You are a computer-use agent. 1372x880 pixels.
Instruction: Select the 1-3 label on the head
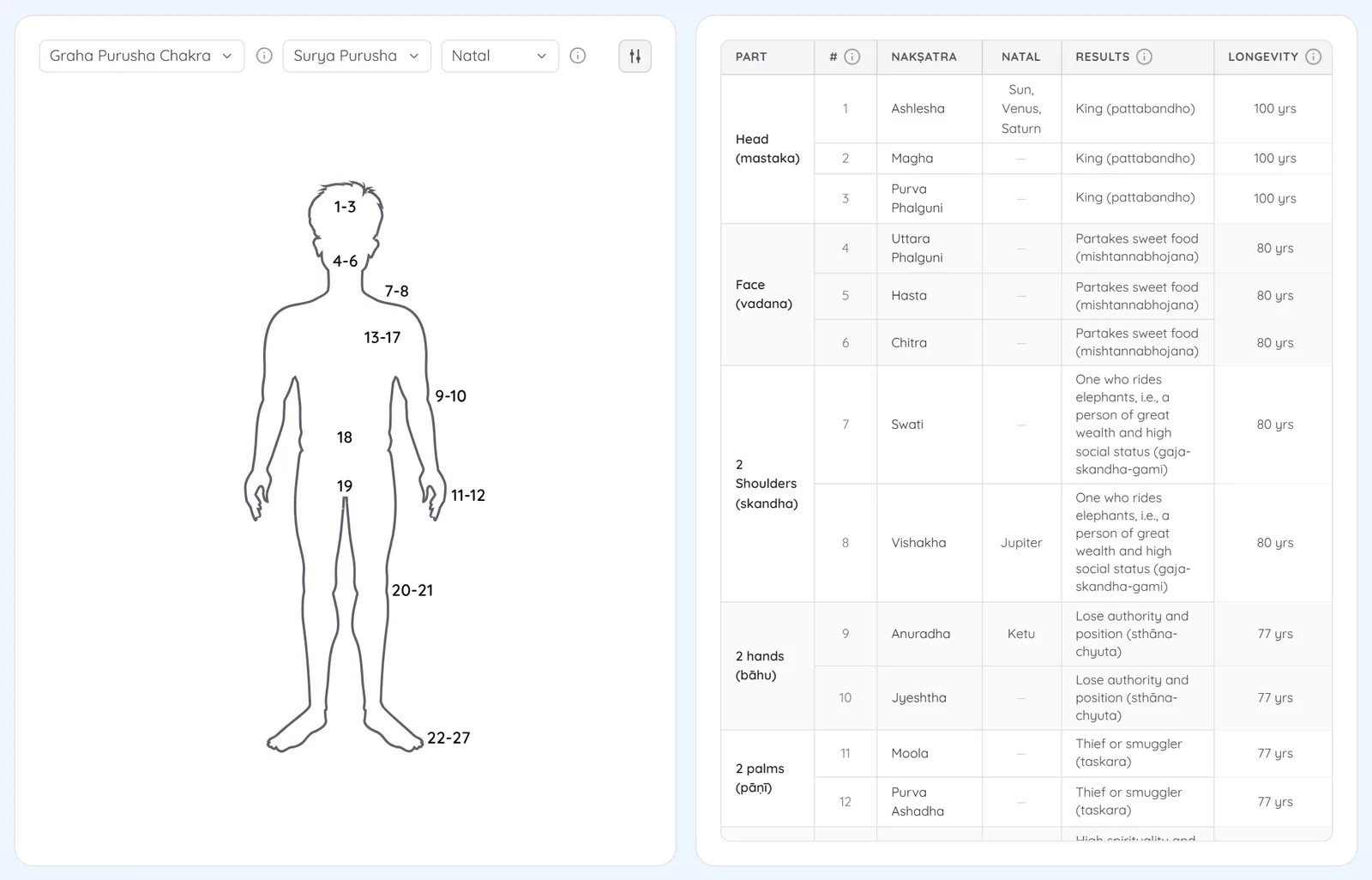coord(345,207)
